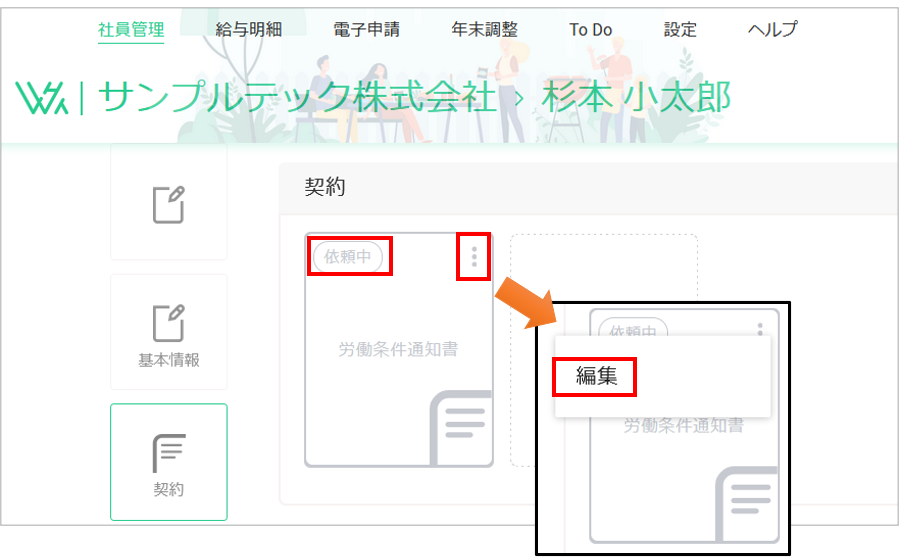Go to サンプルテック株式会社 breadcrumb
This screenshot has width=904, height=559.
297,96
